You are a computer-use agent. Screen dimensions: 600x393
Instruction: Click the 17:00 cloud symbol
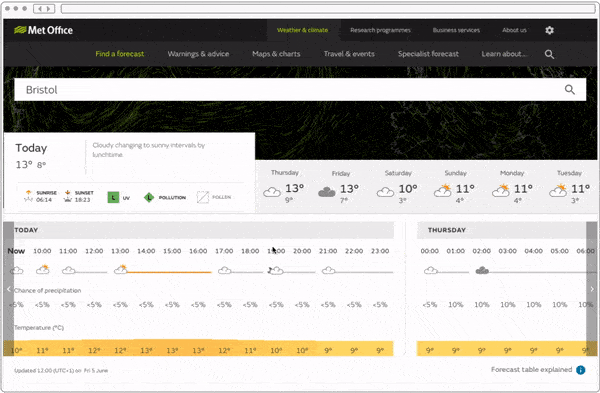(x=225, y=271)
